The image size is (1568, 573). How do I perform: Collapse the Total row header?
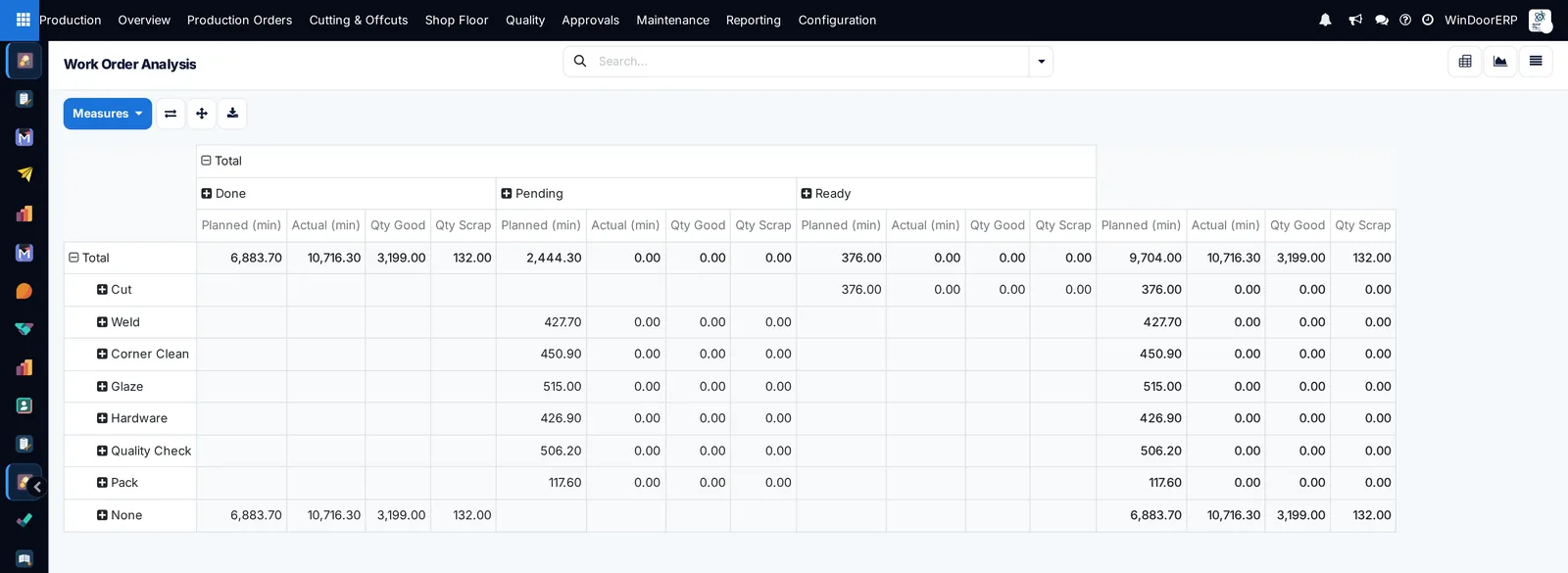pos(89,258)
